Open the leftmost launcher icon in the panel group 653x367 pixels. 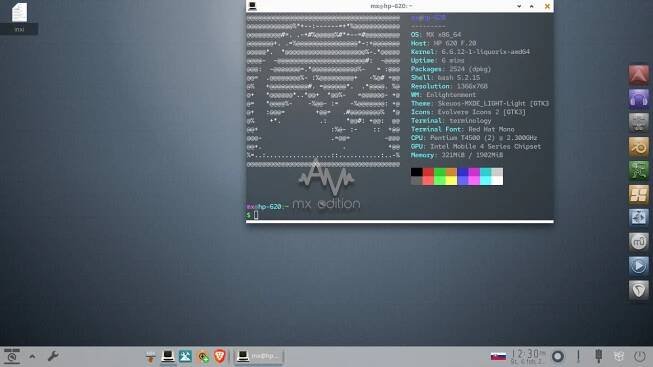151,357
